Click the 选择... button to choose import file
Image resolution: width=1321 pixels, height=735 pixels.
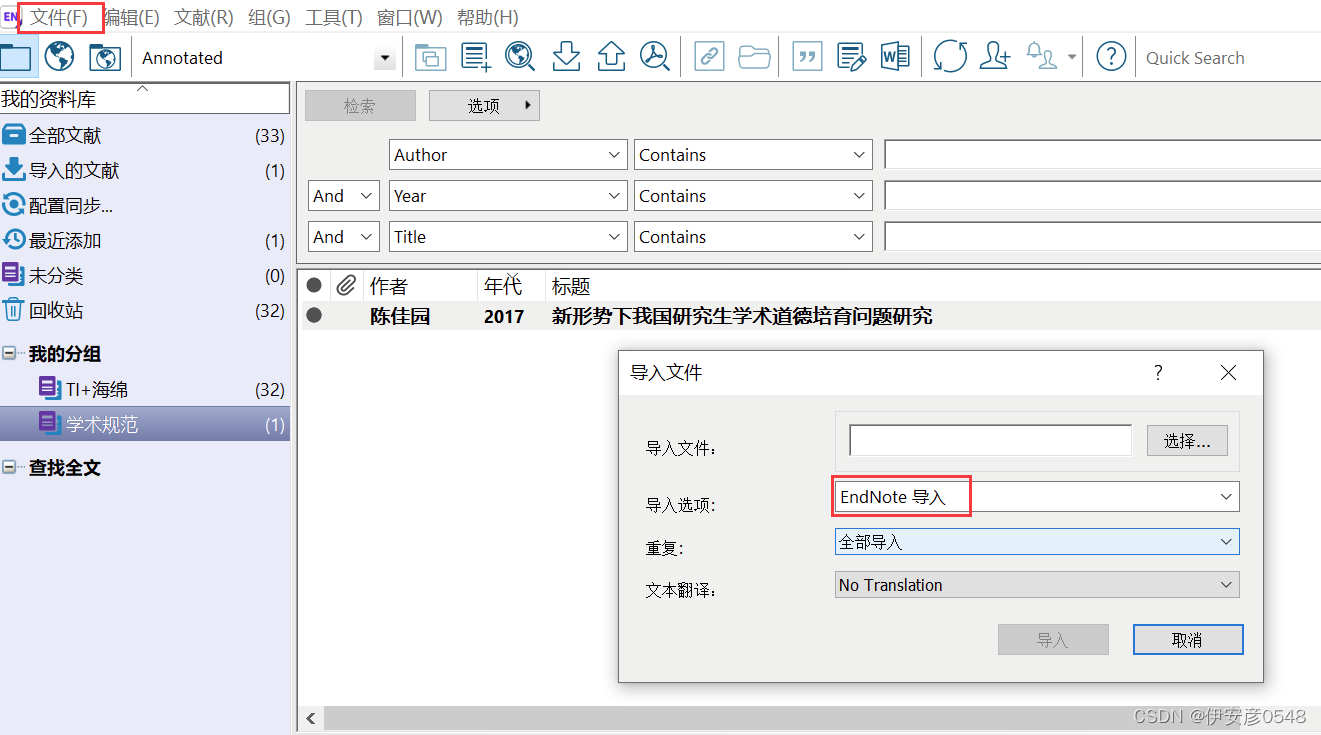coord(1187,440)
